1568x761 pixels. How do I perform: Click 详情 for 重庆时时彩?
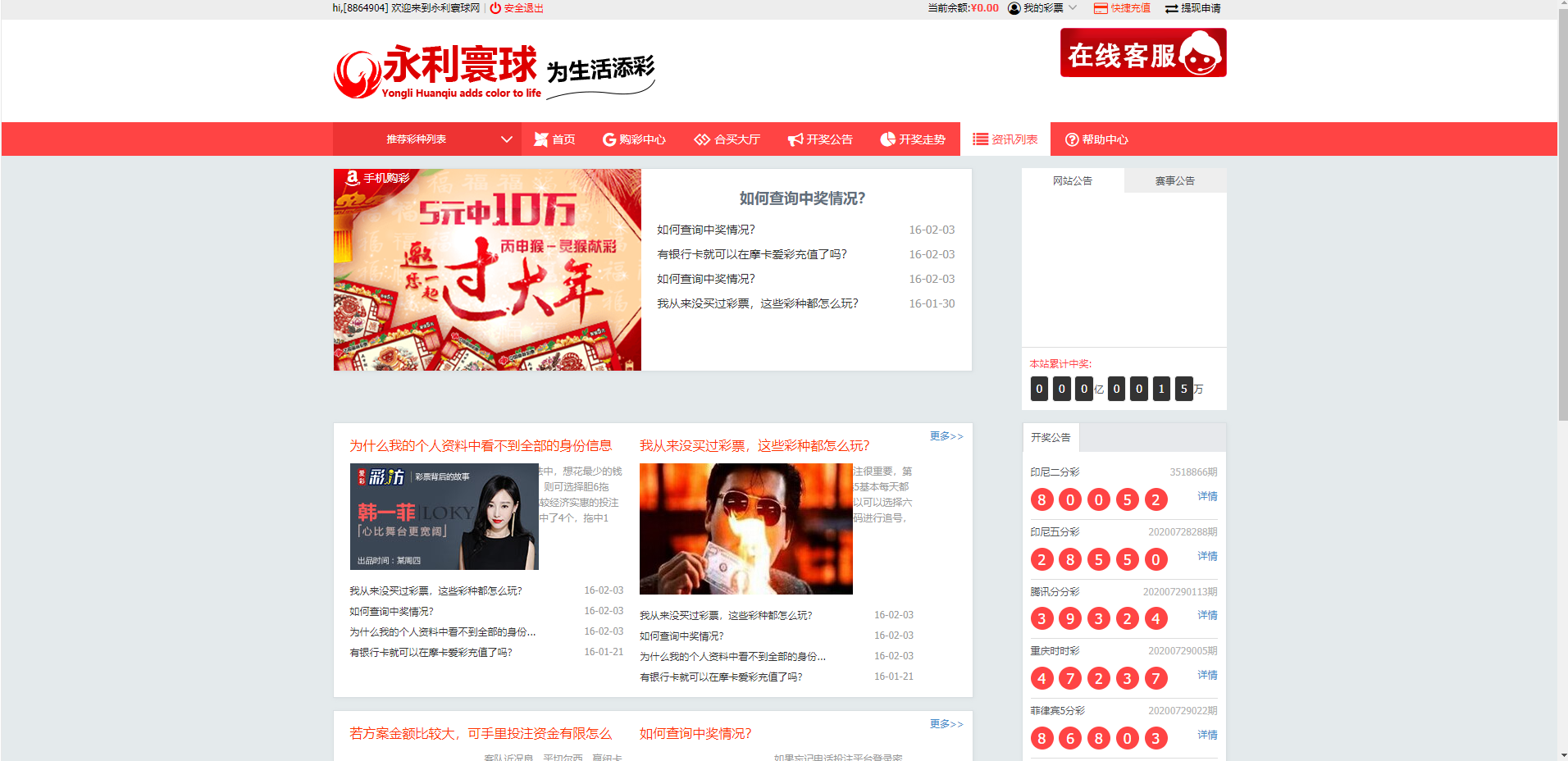tap(1207, 675)
